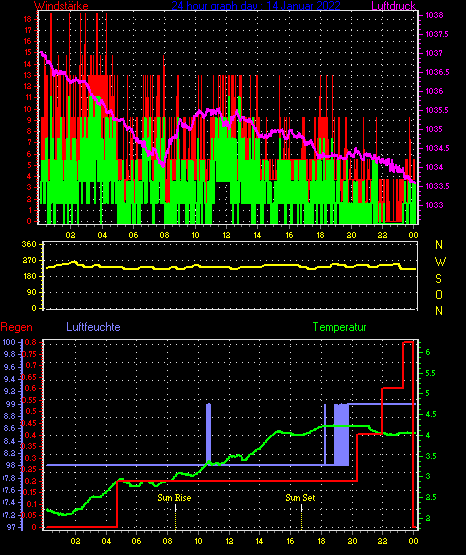This screenshot has width=466, height=555.
Task: Click 18 on the Windstärke axis
Action: (x=28, y=19)
